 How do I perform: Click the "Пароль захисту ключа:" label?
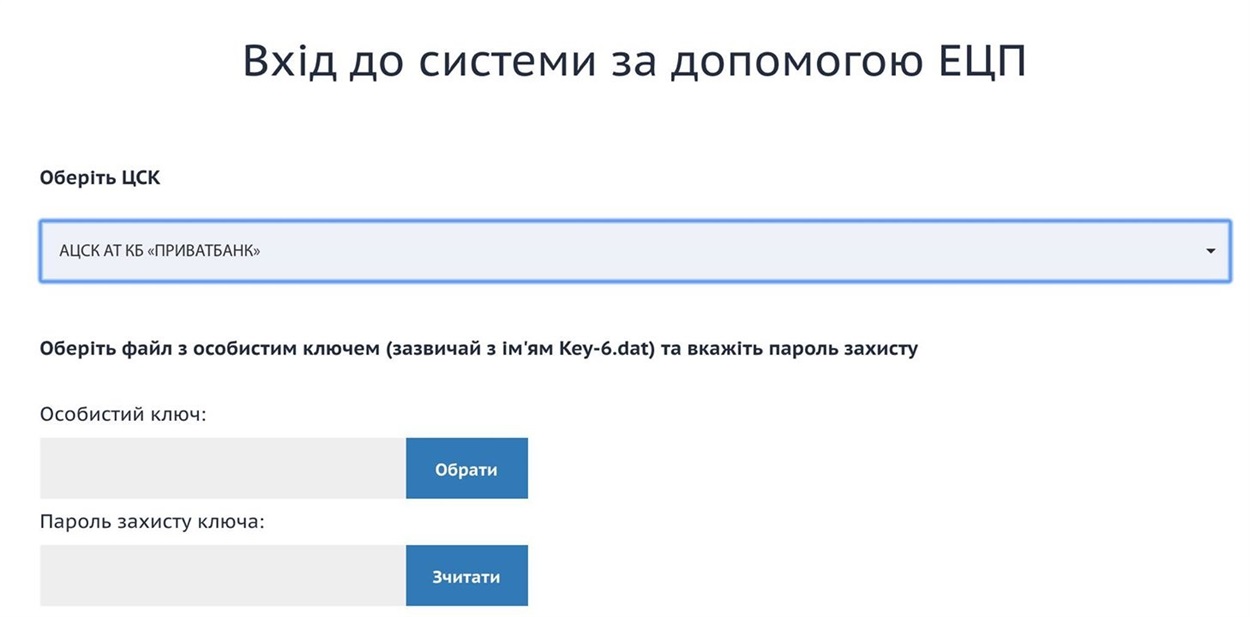click(152, 521)
